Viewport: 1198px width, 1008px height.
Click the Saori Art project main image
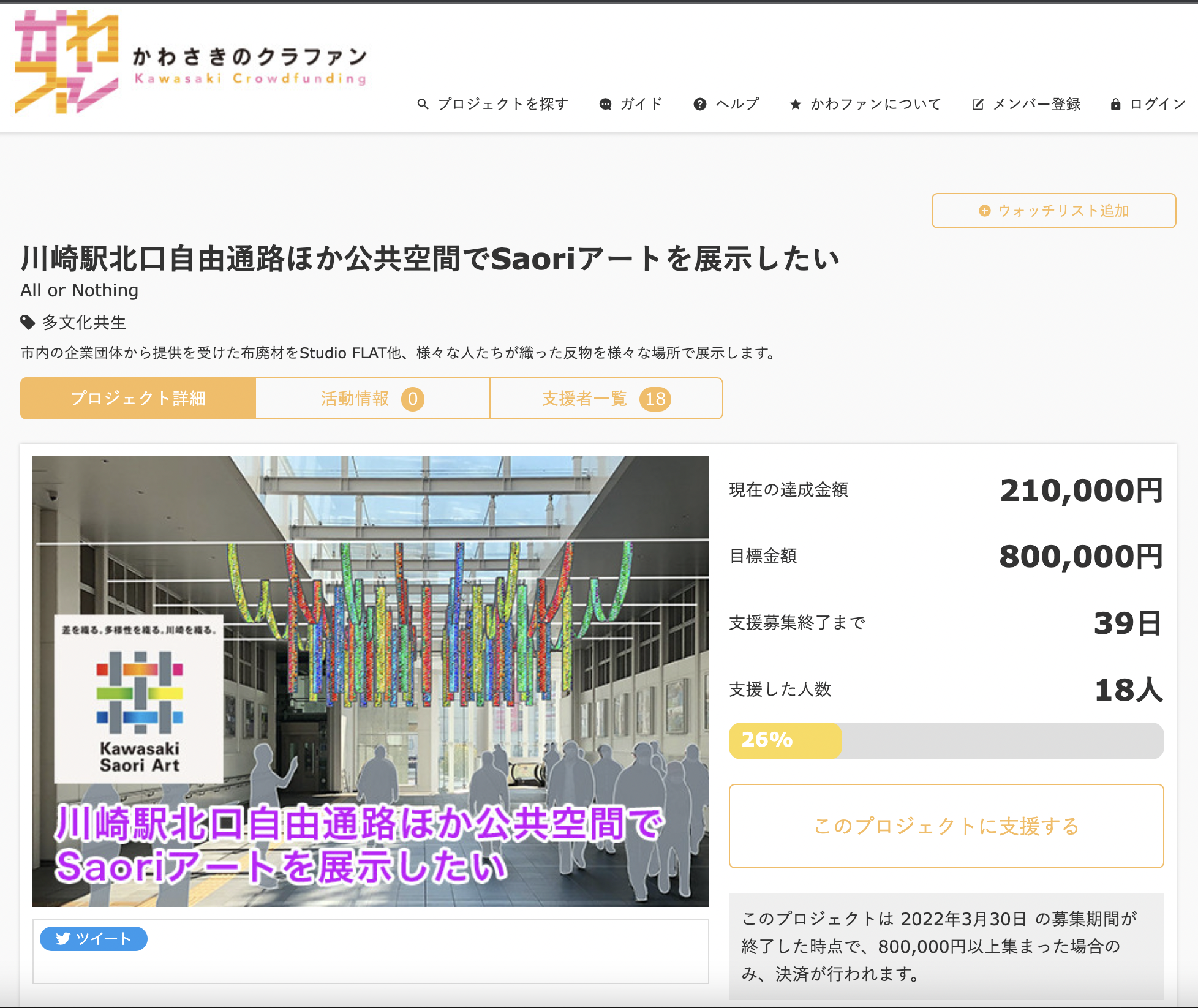(x=371, y=681)
